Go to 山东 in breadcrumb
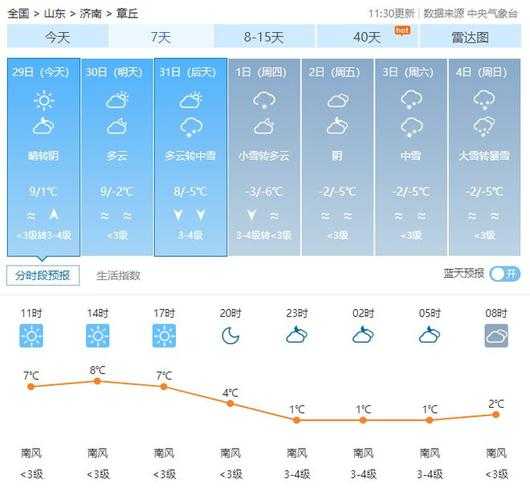 pos(55,14)
